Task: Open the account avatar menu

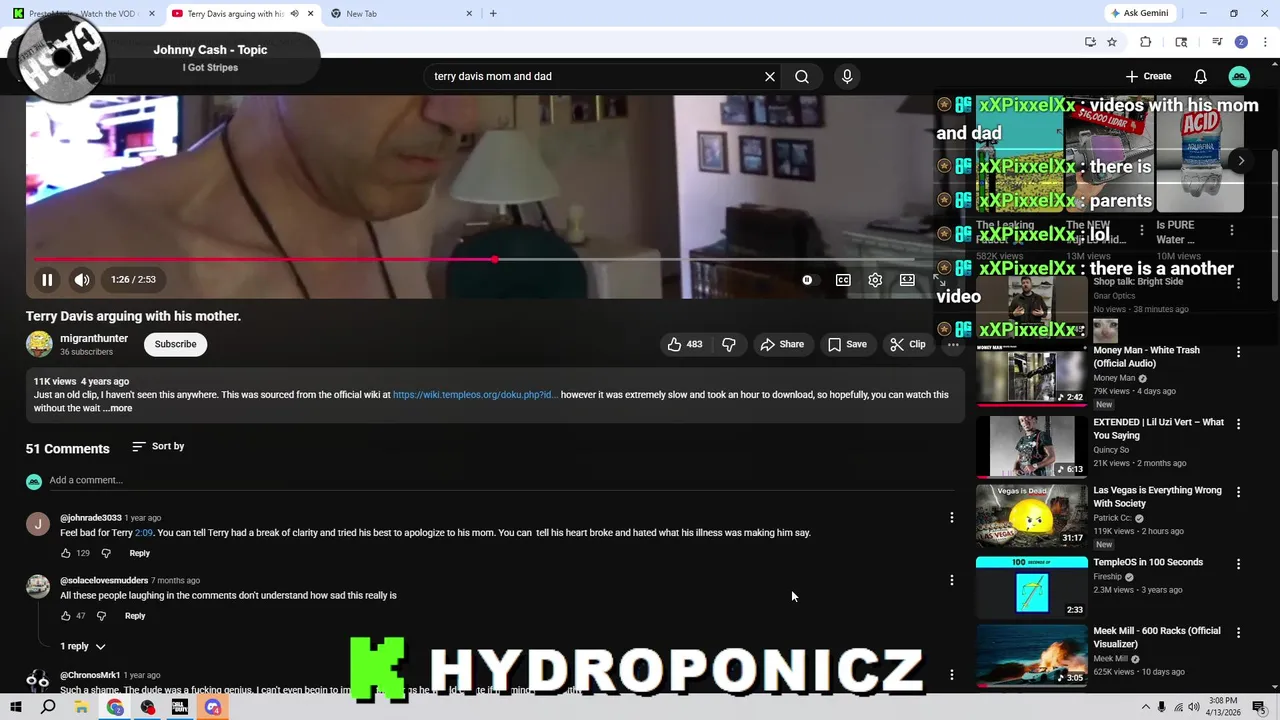Action: tap(1239, 76)
